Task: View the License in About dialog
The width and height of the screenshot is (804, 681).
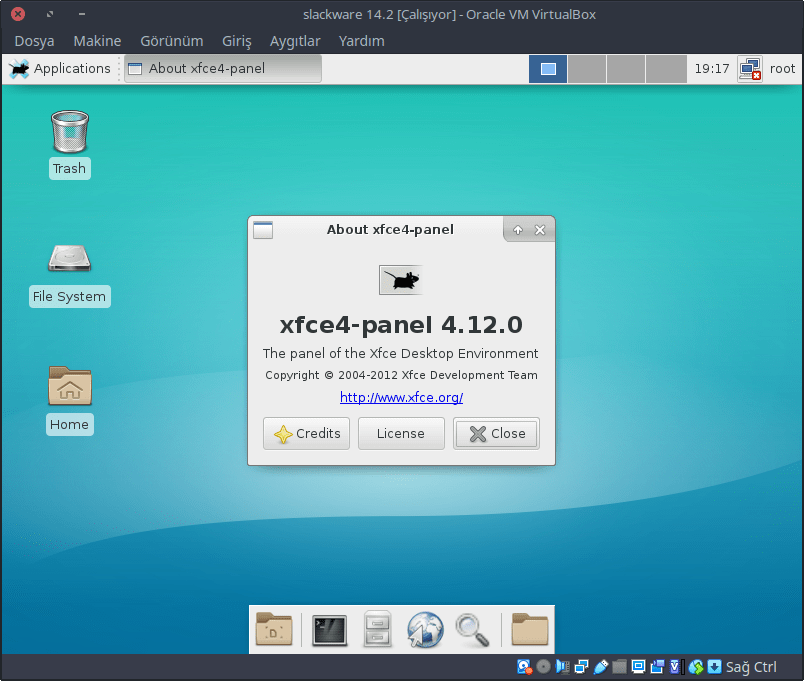Action: 401,434
